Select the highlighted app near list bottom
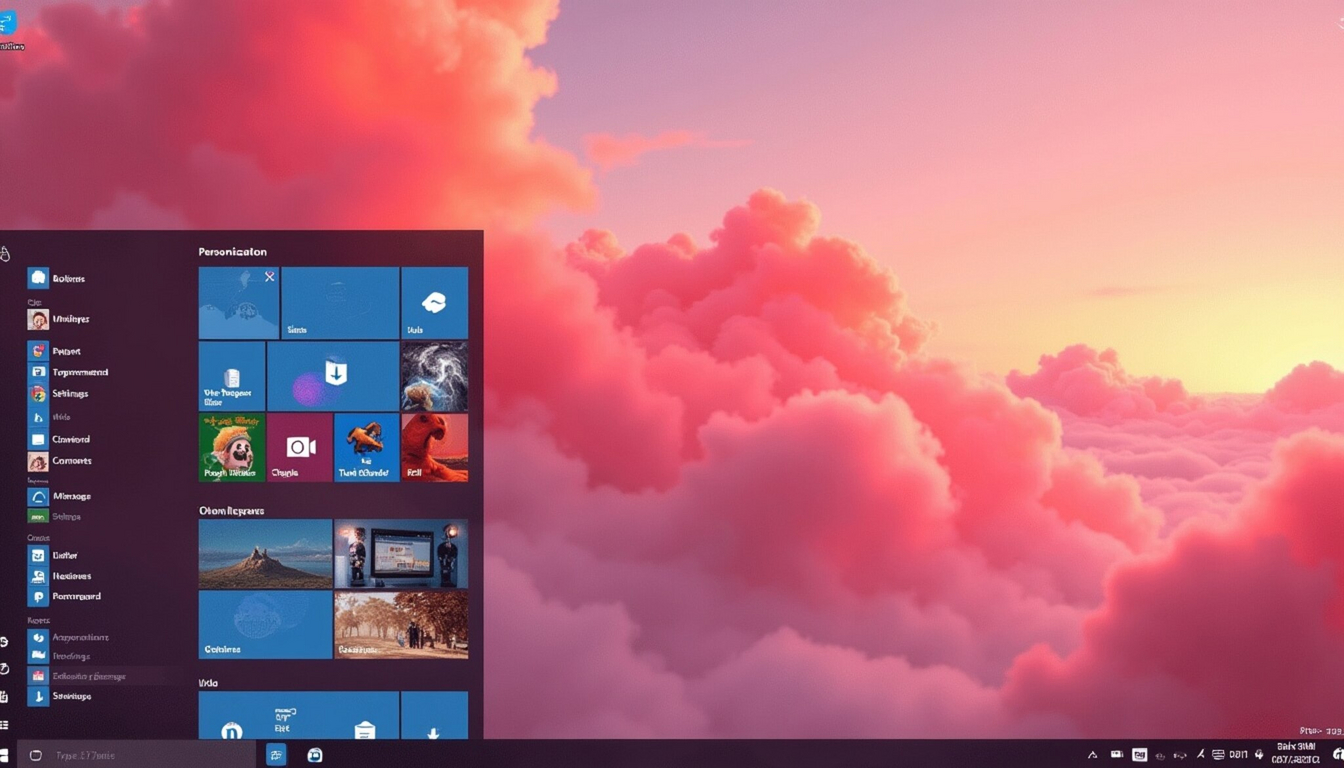 tap(90, 676)
